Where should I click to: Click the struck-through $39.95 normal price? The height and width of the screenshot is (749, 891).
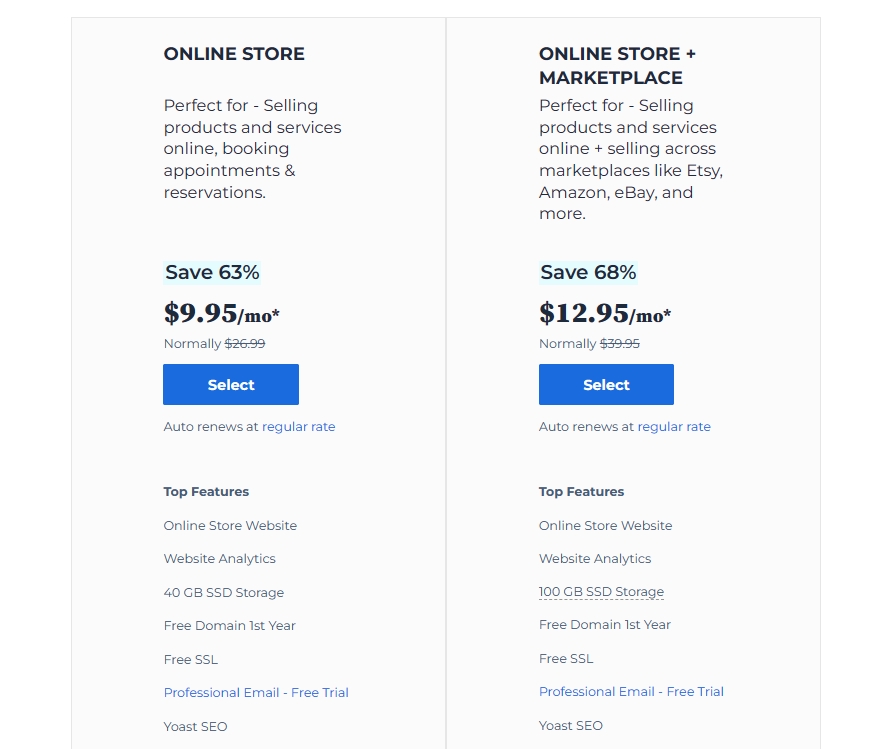pos(620,344)
